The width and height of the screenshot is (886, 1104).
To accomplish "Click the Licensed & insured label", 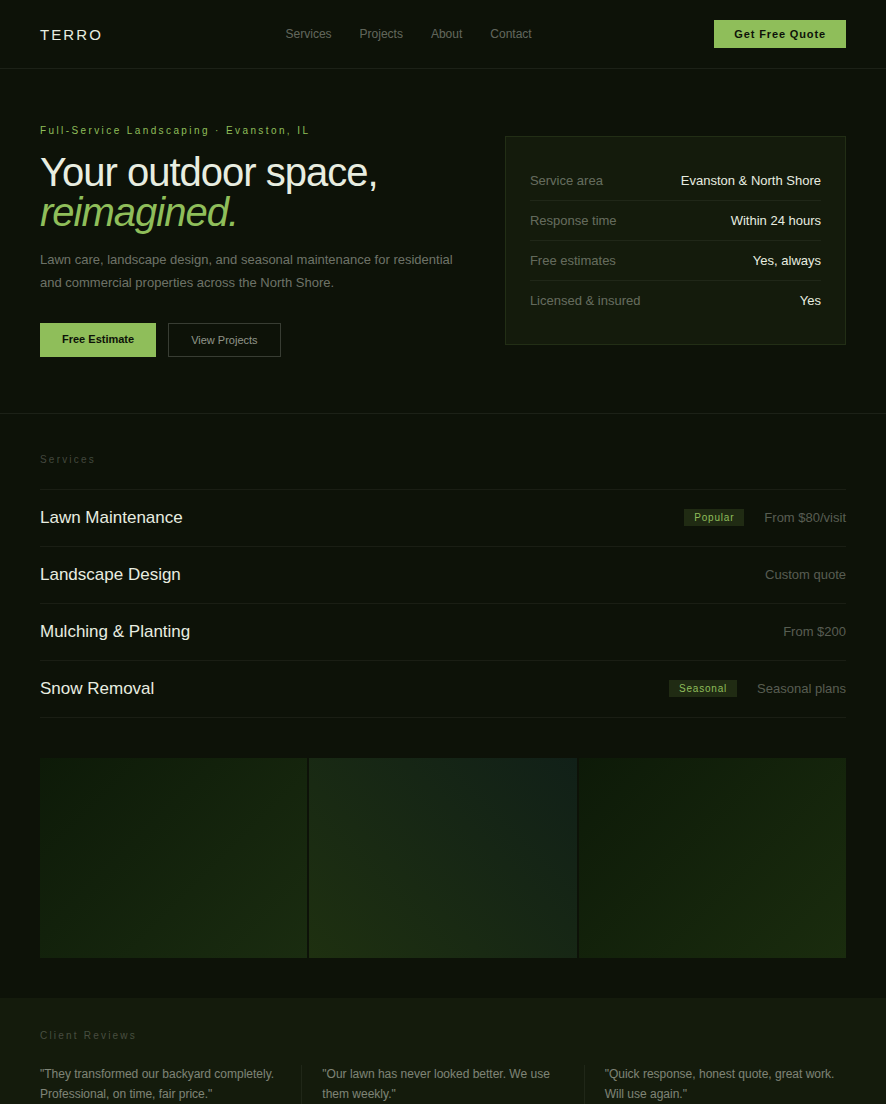I will (x=585, y=301).
